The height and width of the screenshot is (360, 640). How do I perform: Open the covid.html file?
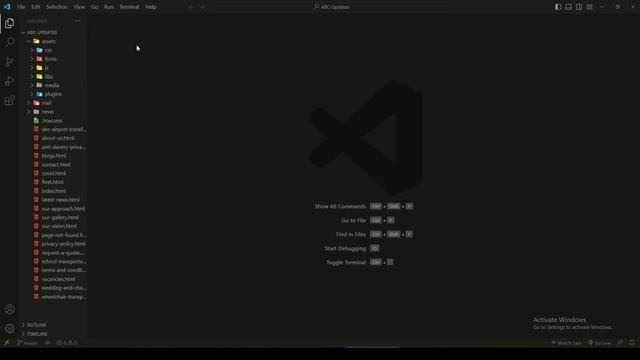point(54,173)
